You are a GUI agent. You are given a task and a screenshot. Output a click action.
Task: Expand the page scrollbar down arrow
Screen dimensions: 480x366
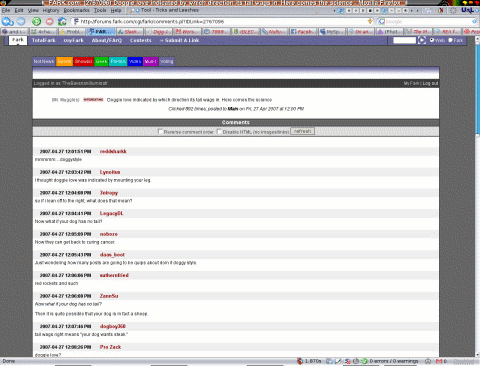pyautogui.click(x=477, y=355)
